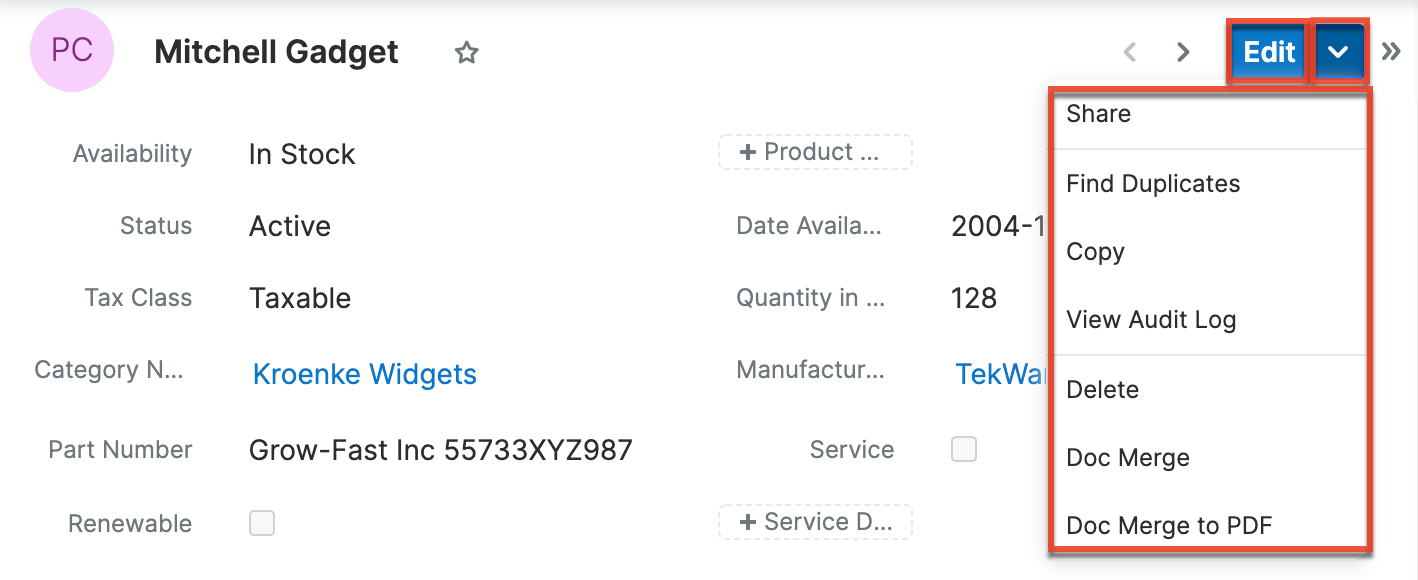
Task: Enable the Renewable checkbox
Action: click(261, 523)
